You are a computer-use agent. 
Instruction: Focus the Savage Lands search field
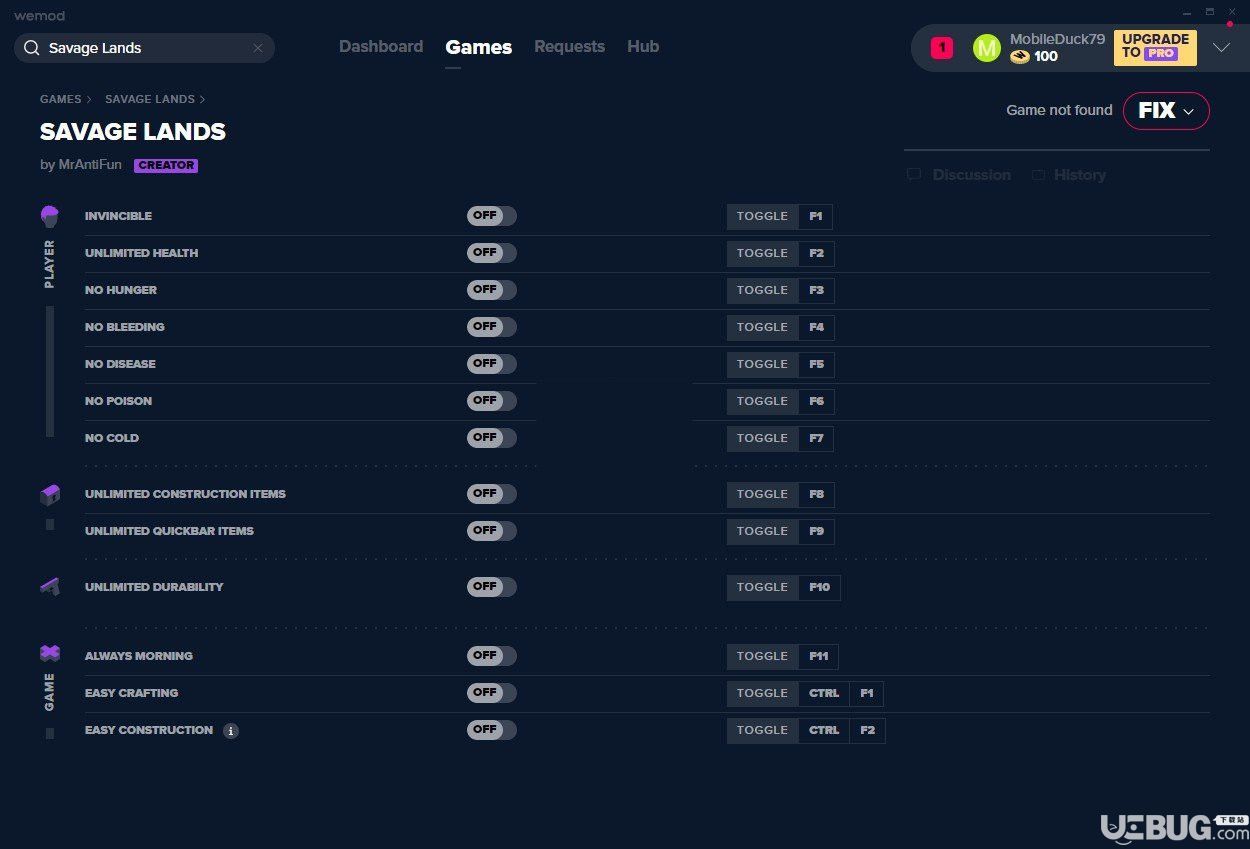144,48
